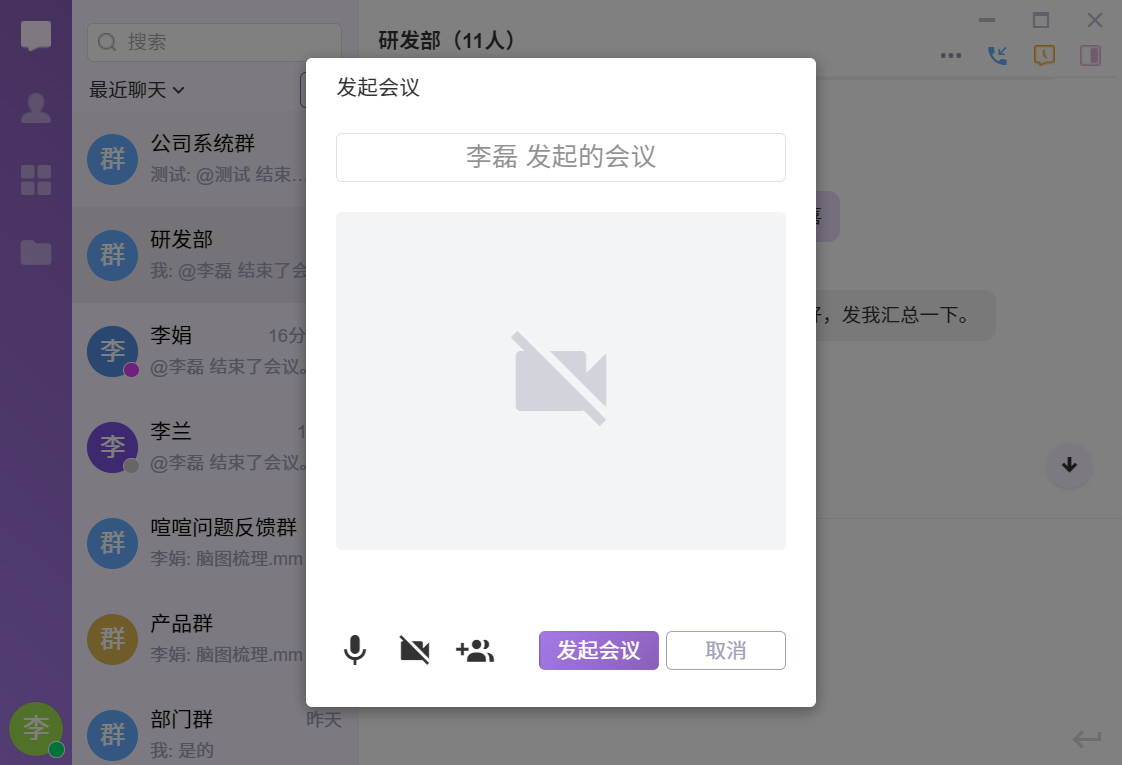This screenshot has height=765, width=1122.
Task: Open the chat history clock icon
Action: pyautogui.click(x=1043, y=56)
